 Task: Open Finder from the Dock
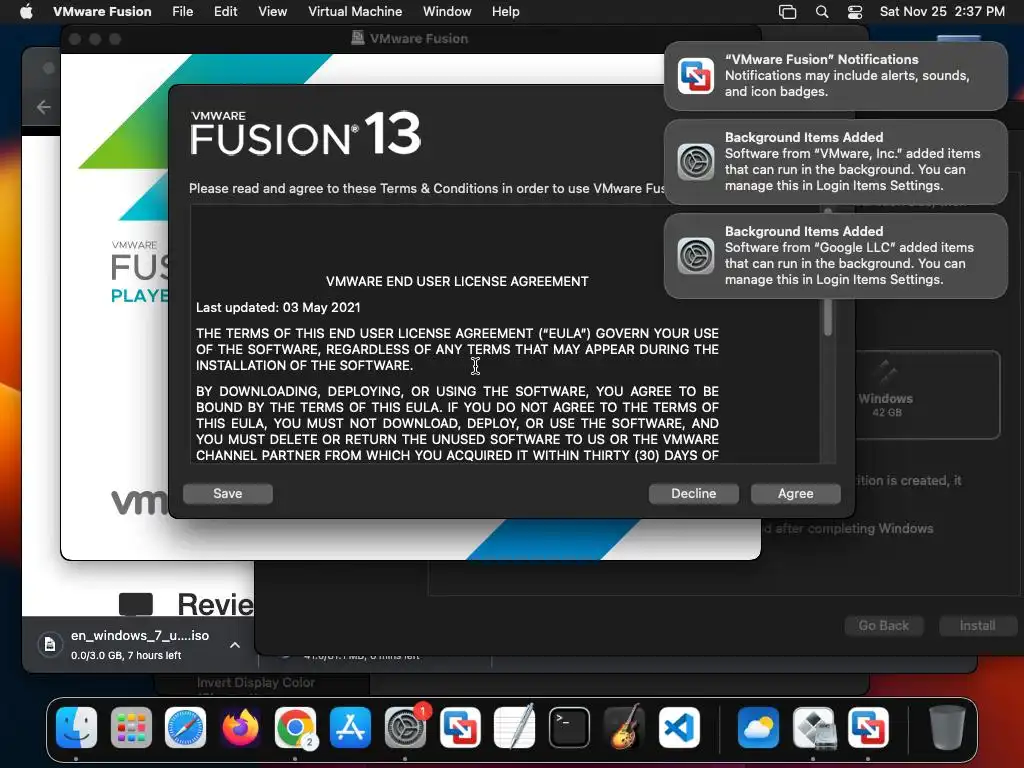pos(76,727)
